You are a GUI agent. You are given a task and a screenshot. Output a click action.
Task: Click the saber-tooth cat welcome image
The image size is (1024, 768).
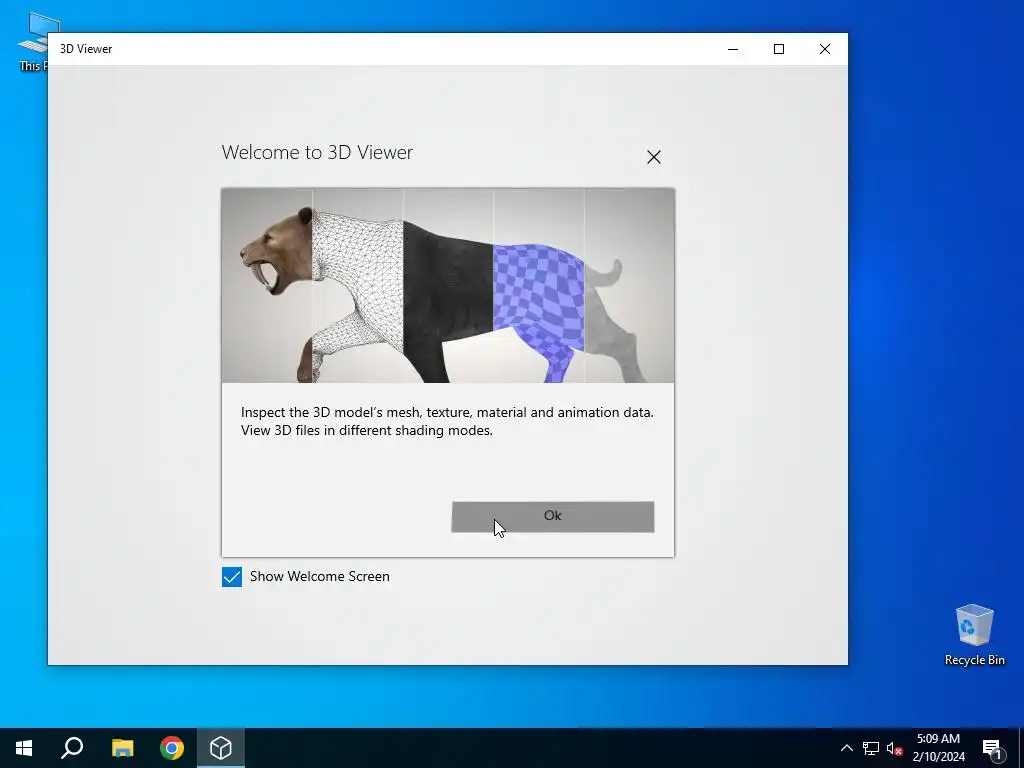(x=448, y=285)
